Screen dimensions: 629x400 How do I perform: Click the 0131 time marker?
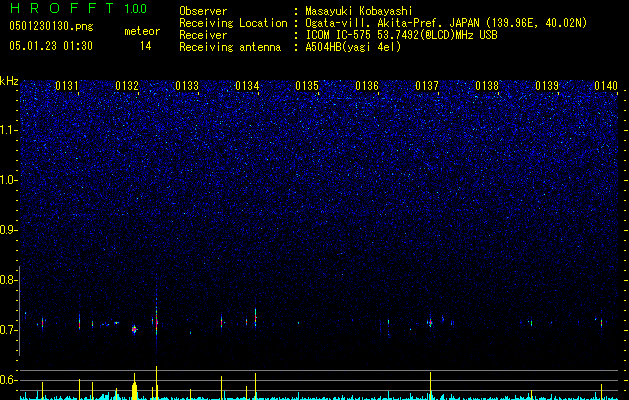(x=67, y=86)
